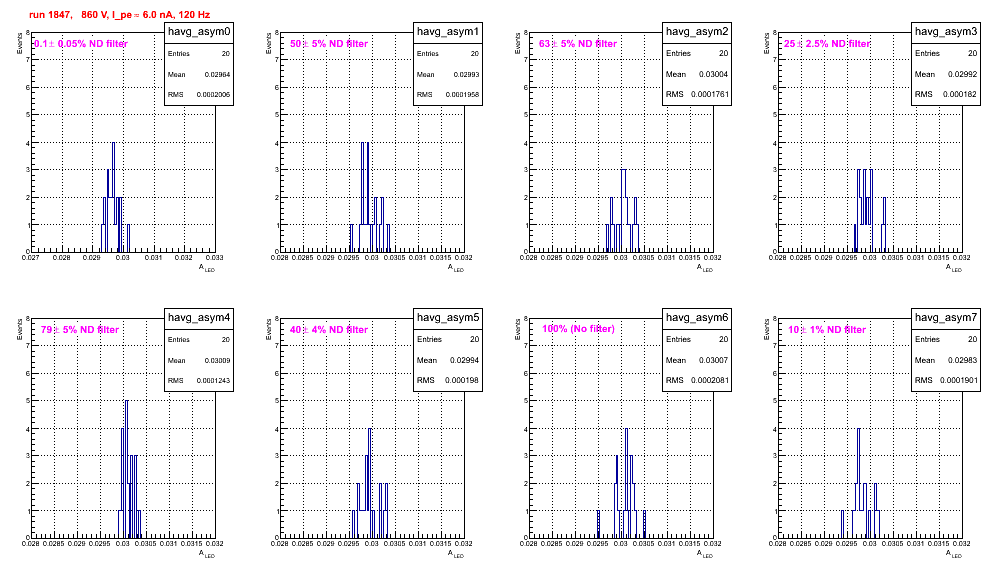Click the '25± 2.5% ND filter' label
The image size is (996, 572).
827,44
